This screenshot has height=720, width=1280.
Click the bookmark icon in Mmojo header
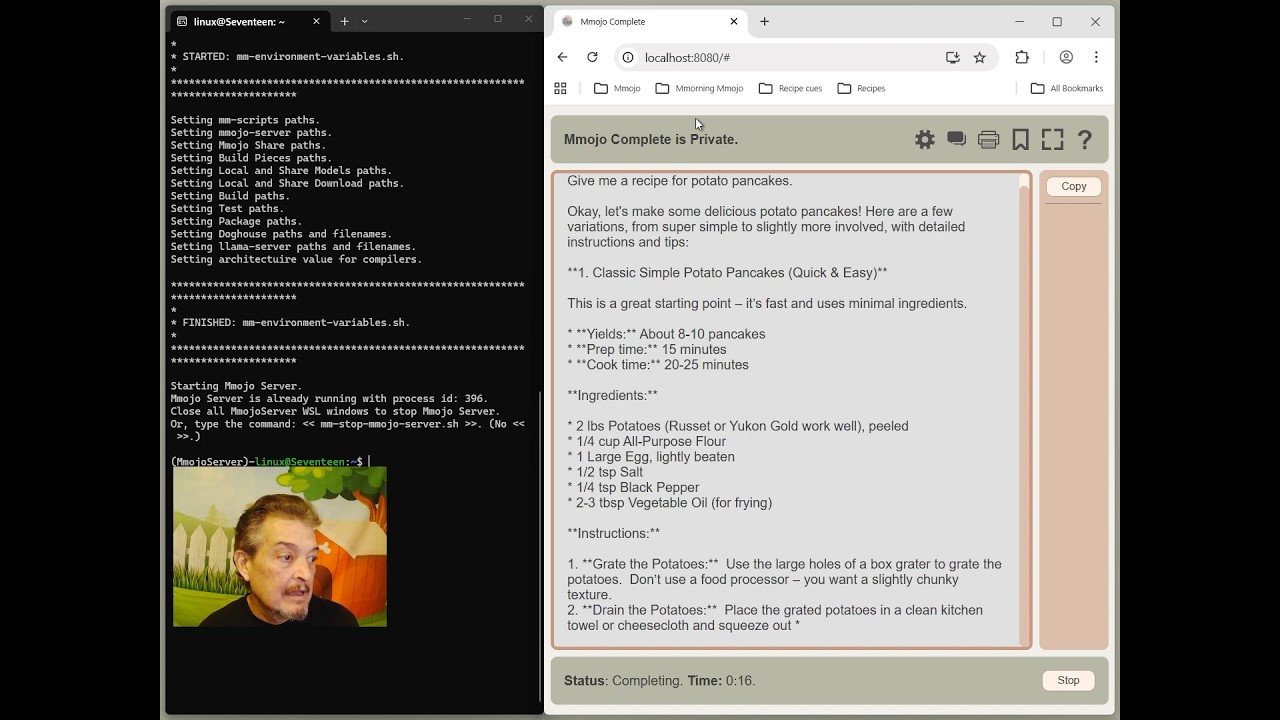point(1021,140)
